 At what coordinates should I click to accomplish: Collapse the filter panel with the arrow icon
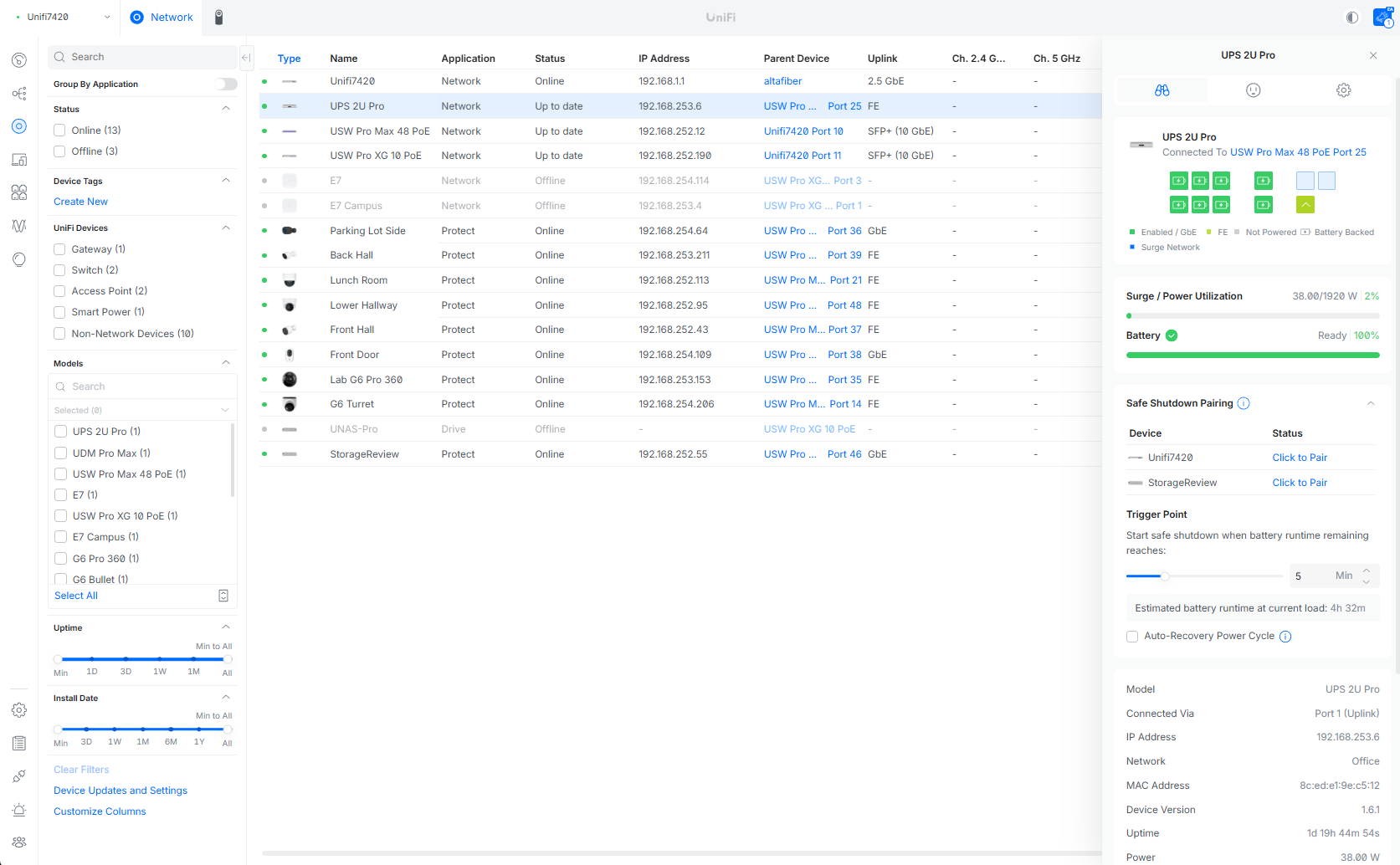coord(246,57)
